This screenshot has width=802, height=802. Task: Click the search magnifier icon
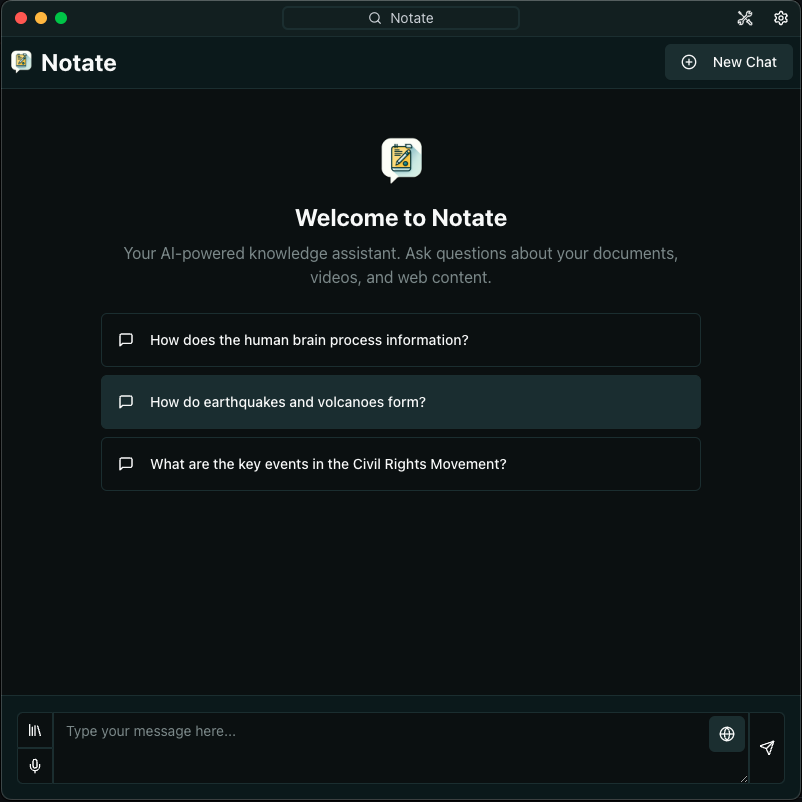[375, 18]
